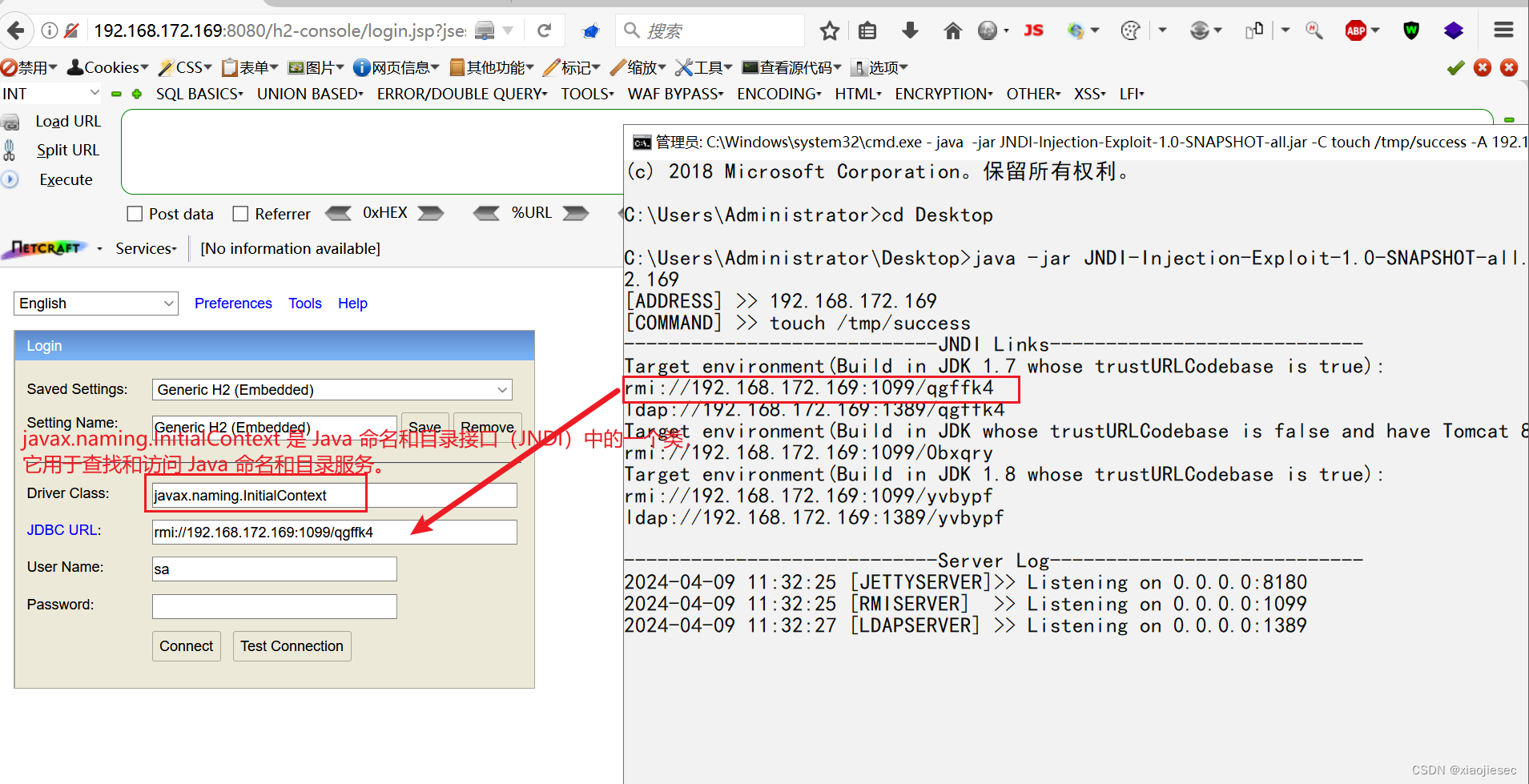Enable the Post data checkbox
This screenshot has width=1529, height=784.
coord(135,213)
